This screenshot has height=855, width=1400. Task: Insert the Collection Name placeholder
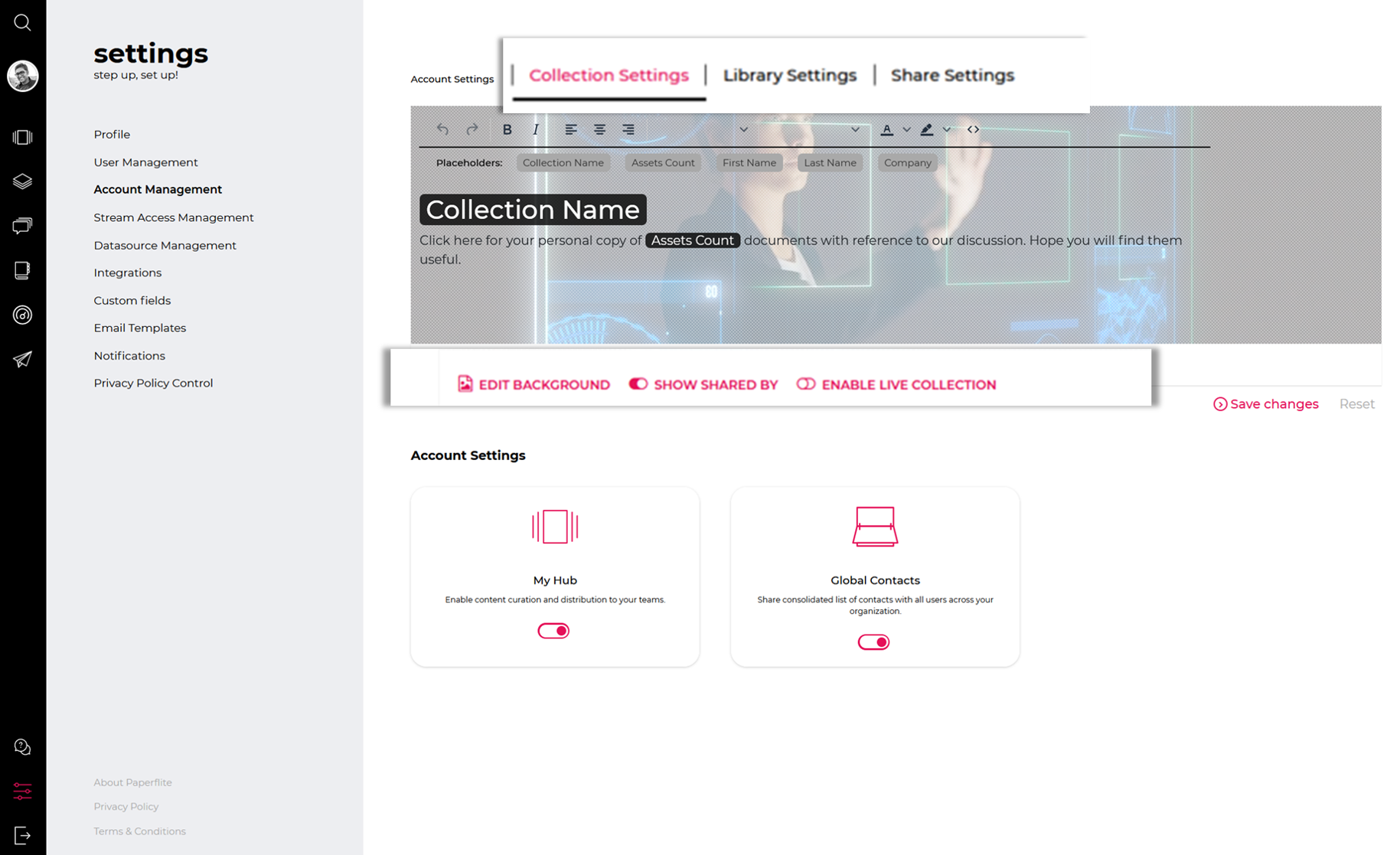[x=563, y=162]
